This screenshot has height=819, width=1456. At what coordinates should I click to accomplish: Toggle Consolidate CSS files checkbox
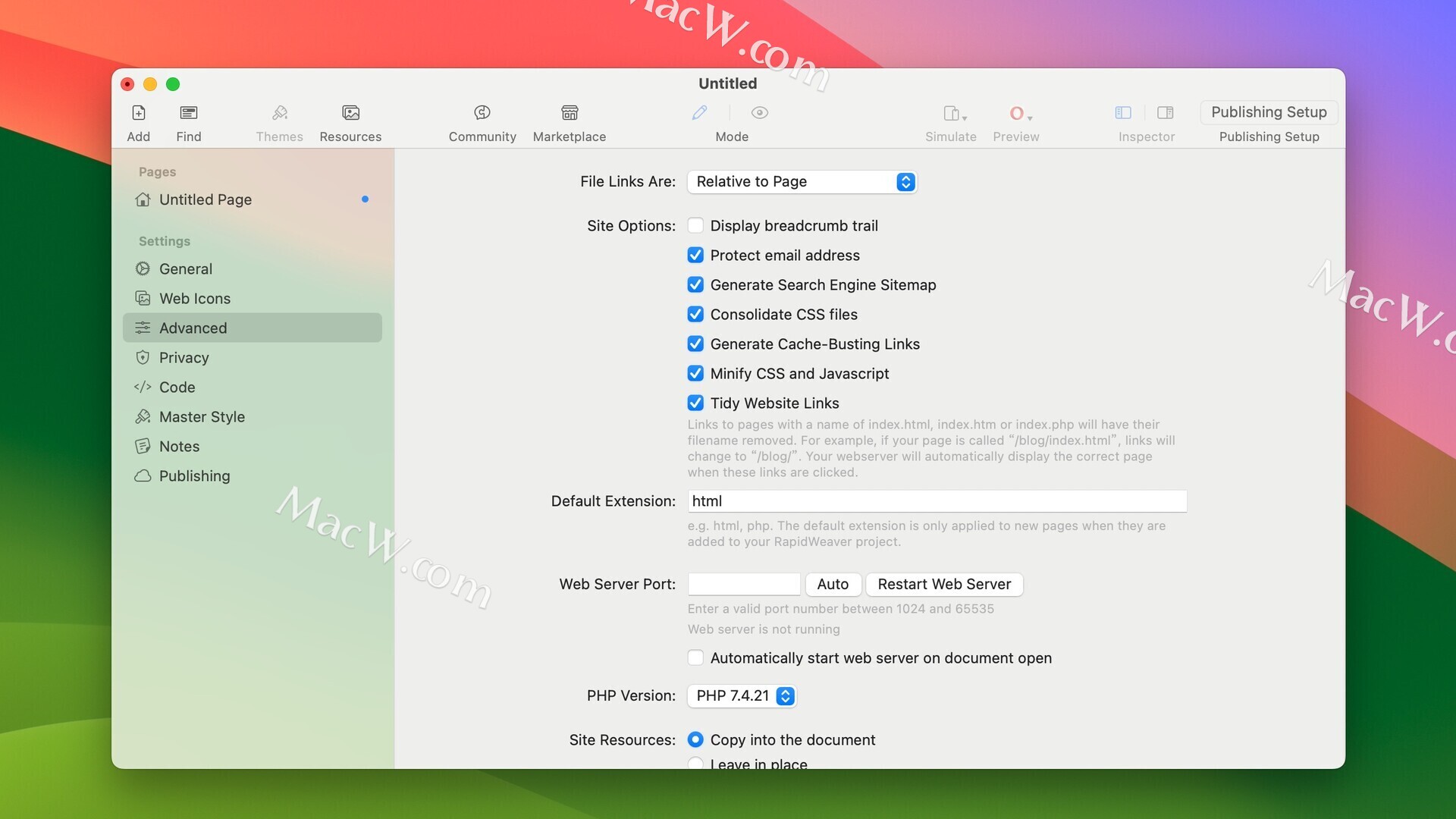[x=695, y=314]
